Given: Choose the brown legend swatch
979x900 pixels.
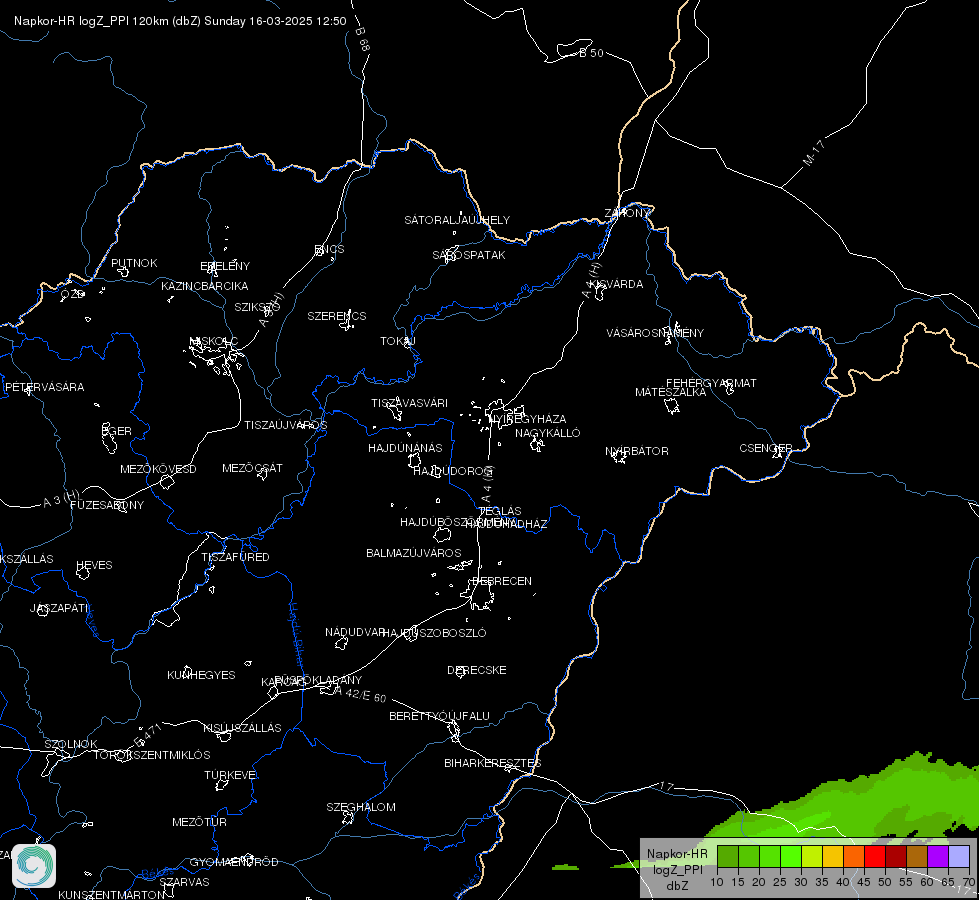Looking at the screenshot, I should point(917,857).
